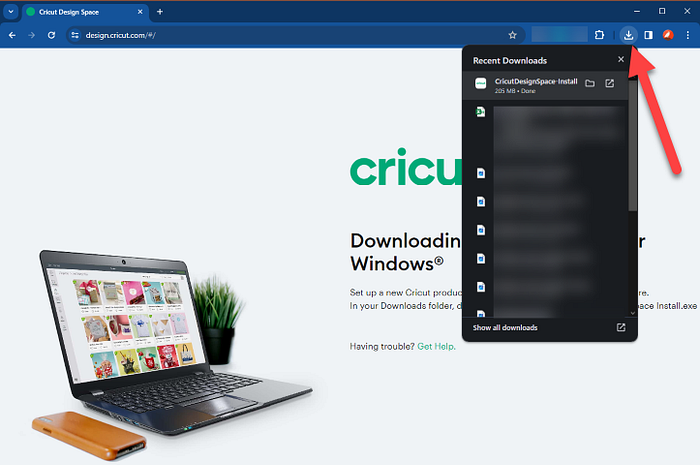Go back to the previous page
The width and height of the screenshot is (700, 465).
tap(12, 35)
